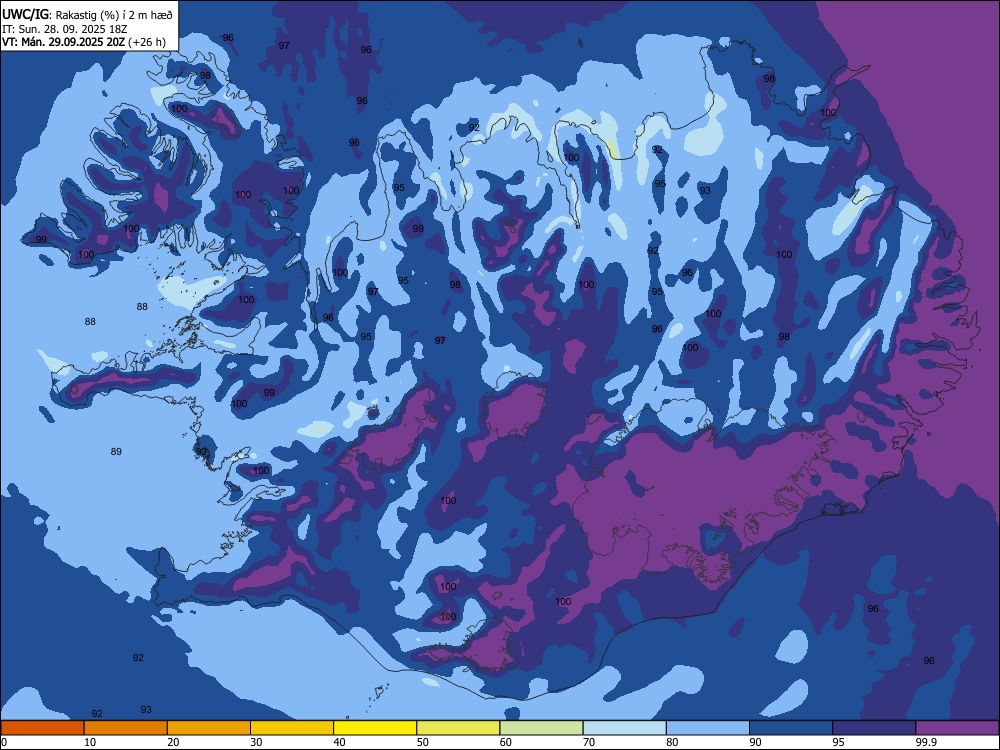Click the dark indigo 95–99.9 legend swatch
The width and height of the screenshot is (1000, 750).
point(874,728)
